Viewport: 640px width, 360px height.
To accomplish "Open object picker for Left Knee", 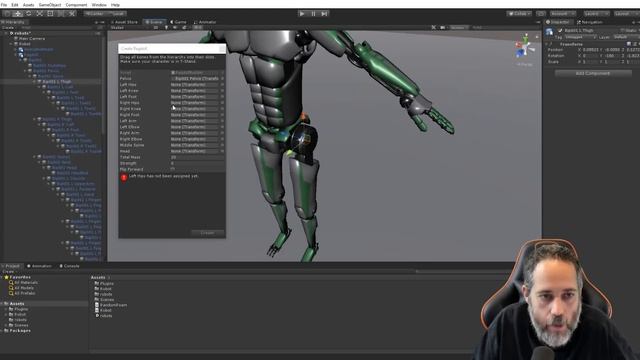I will click(x=222, y=91).
